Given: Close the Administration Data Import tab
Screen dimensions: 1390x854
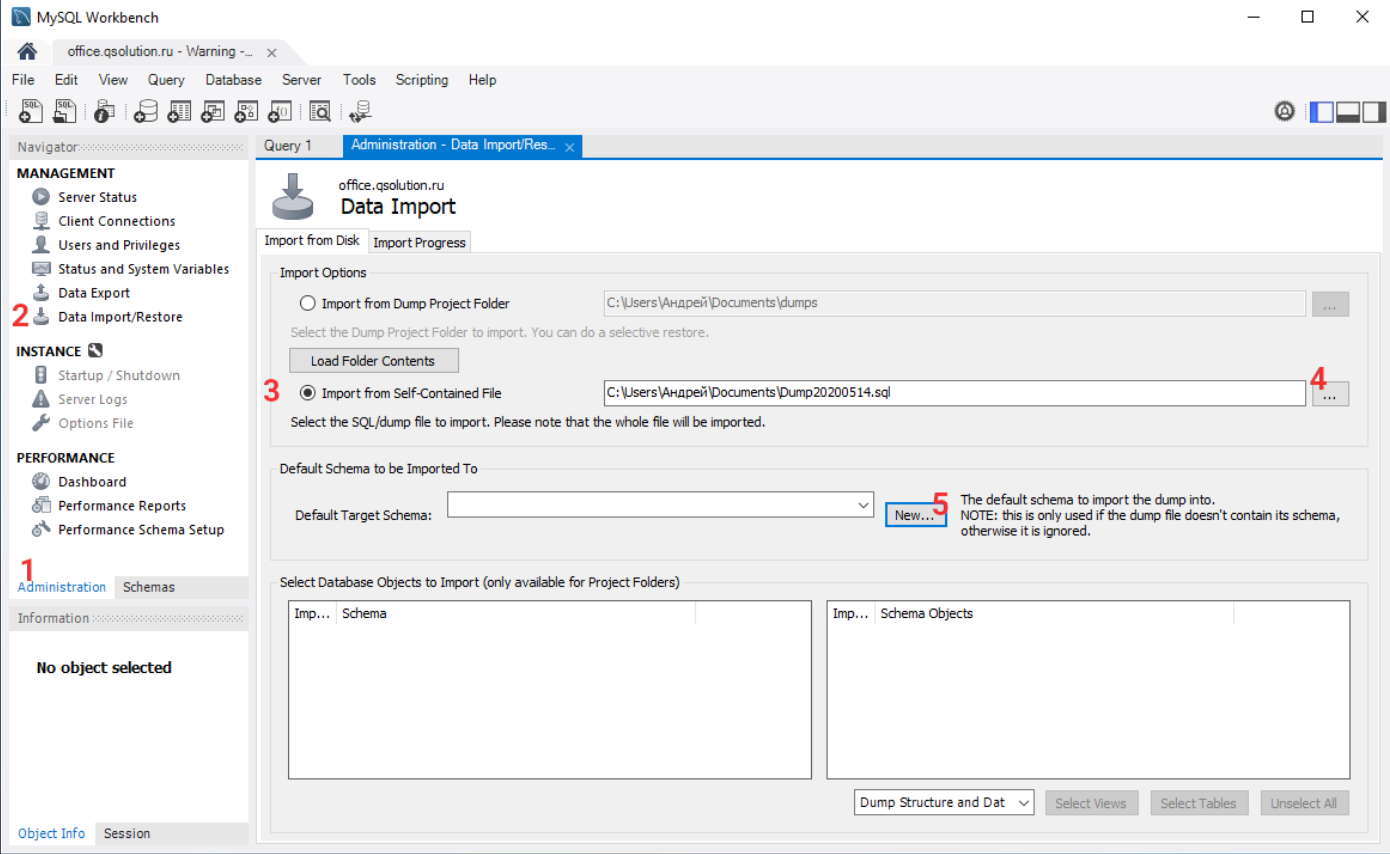Looking at the screenshot, I should (x=569, y=147).
